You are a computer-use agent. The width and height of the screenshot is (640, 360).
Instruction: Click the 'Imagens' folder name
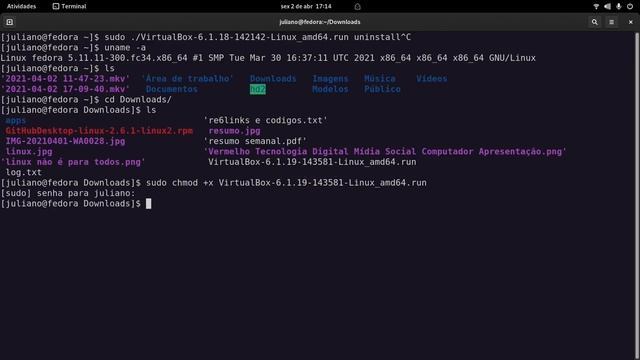pos(330,78)
